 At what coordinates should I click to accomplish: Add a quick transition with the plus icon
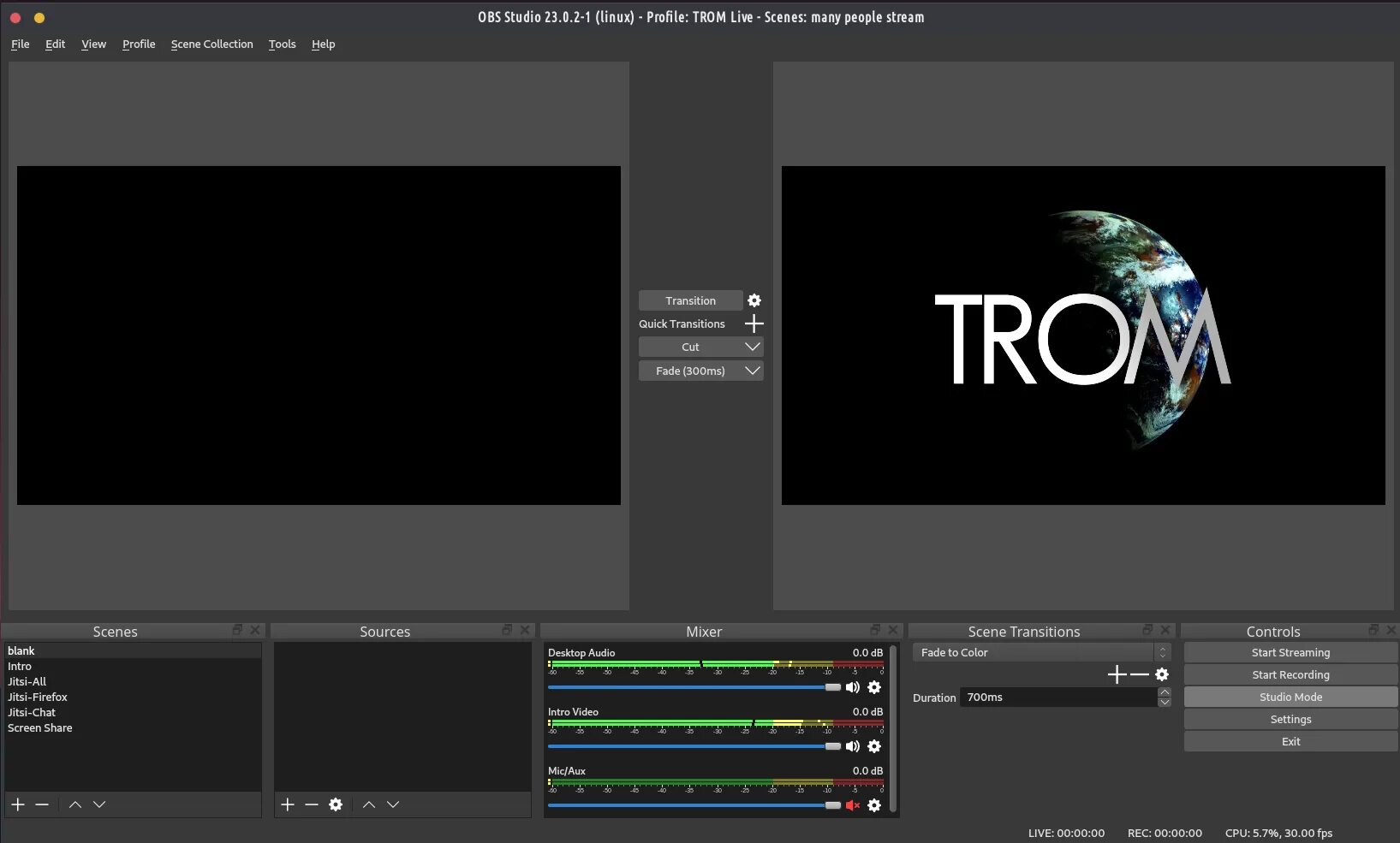(x=754, y=324)
